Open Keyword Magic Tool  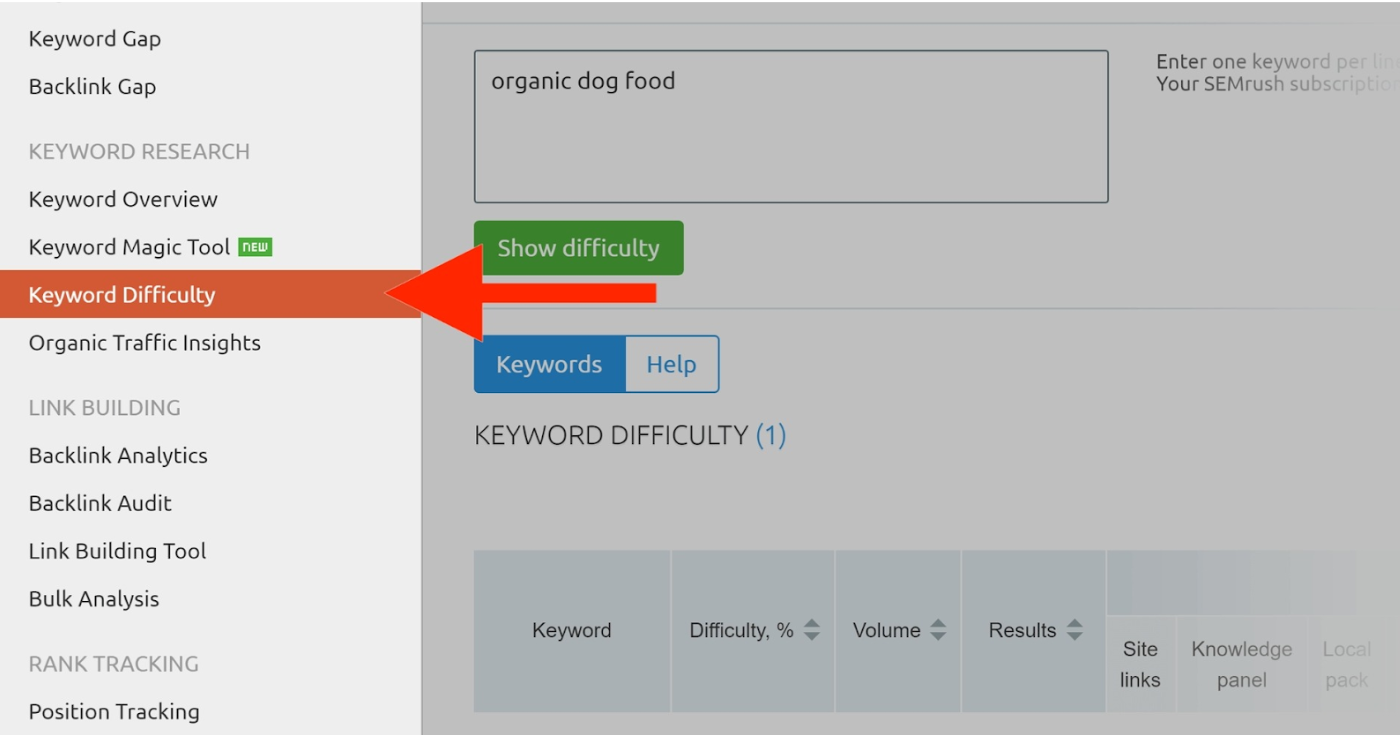[129, 247]
